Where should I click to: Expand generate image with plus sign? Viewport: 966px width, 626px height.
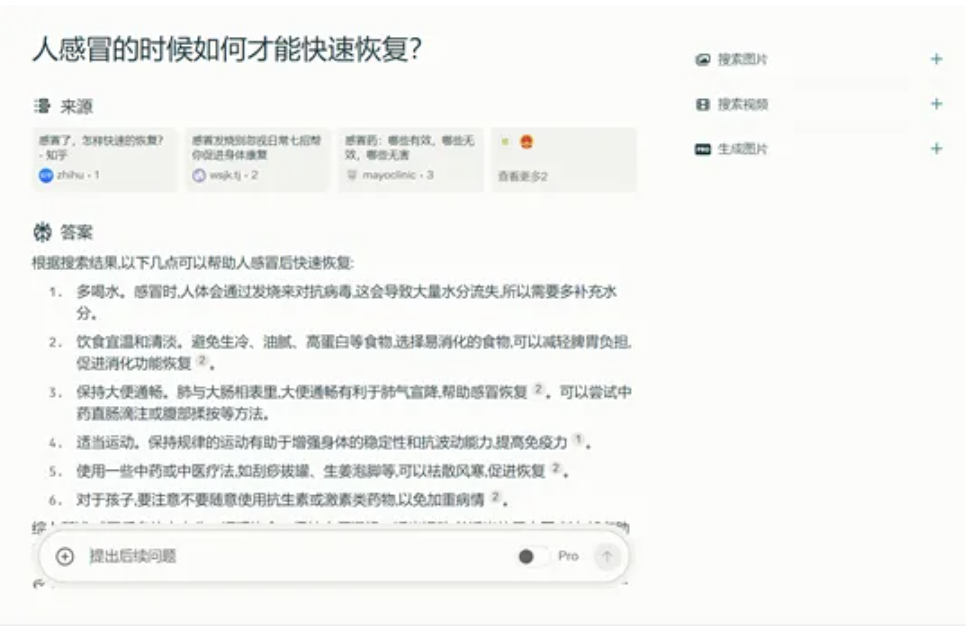[x=936, y=148]
